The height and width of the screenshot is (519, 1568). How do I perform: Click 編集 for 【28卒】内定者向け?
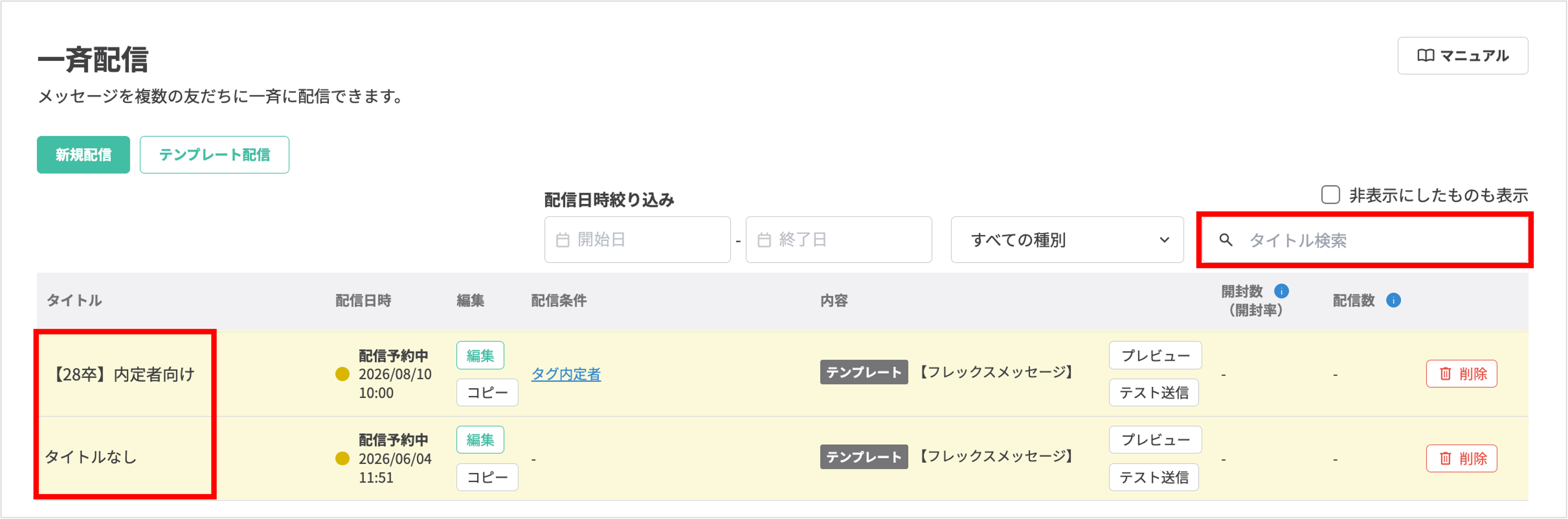pyautogui.click(x=480, y=356)
